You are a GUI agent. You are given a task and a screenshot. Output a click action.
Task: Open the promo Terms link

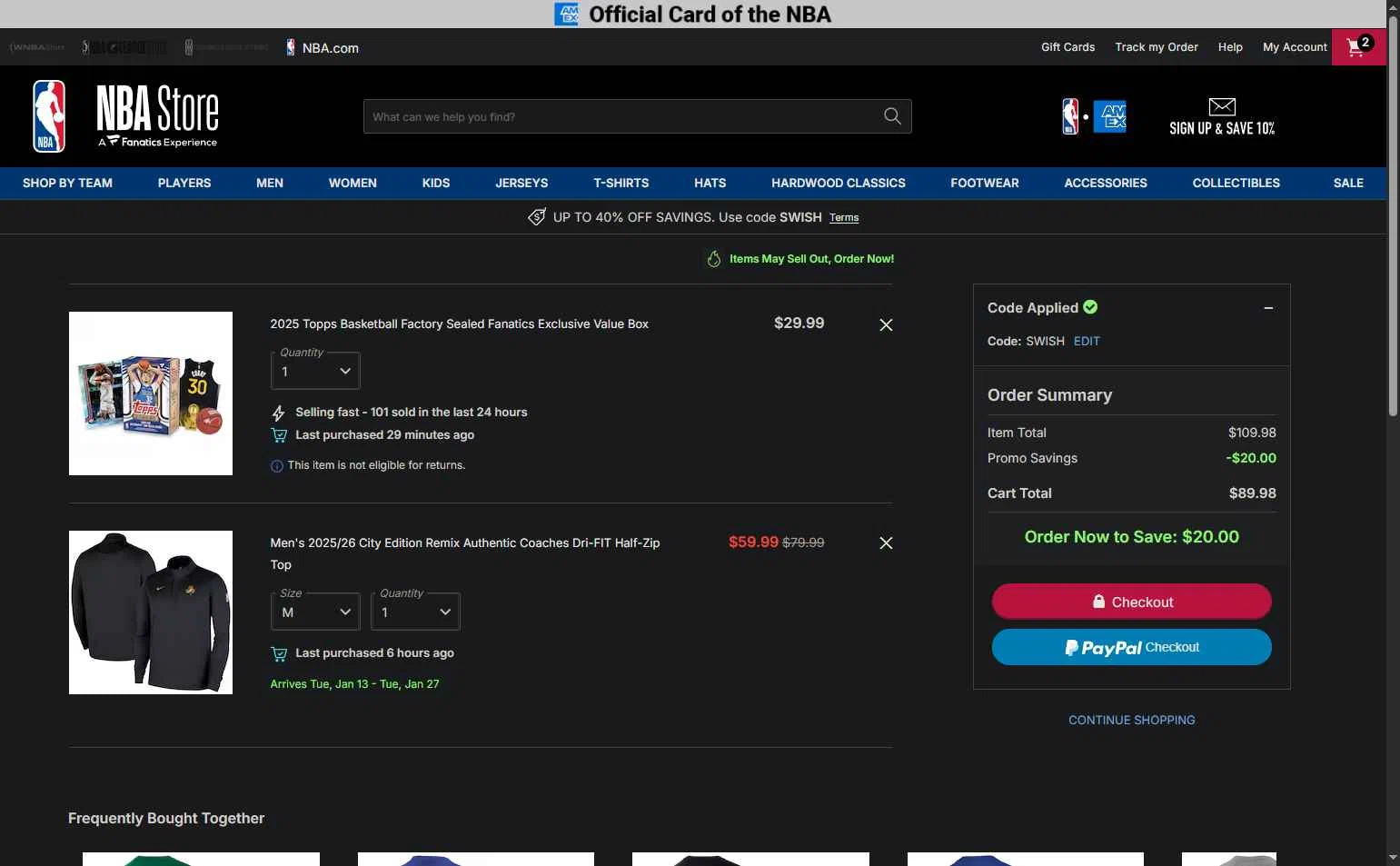pyautogui.click(x=844, y=218)
